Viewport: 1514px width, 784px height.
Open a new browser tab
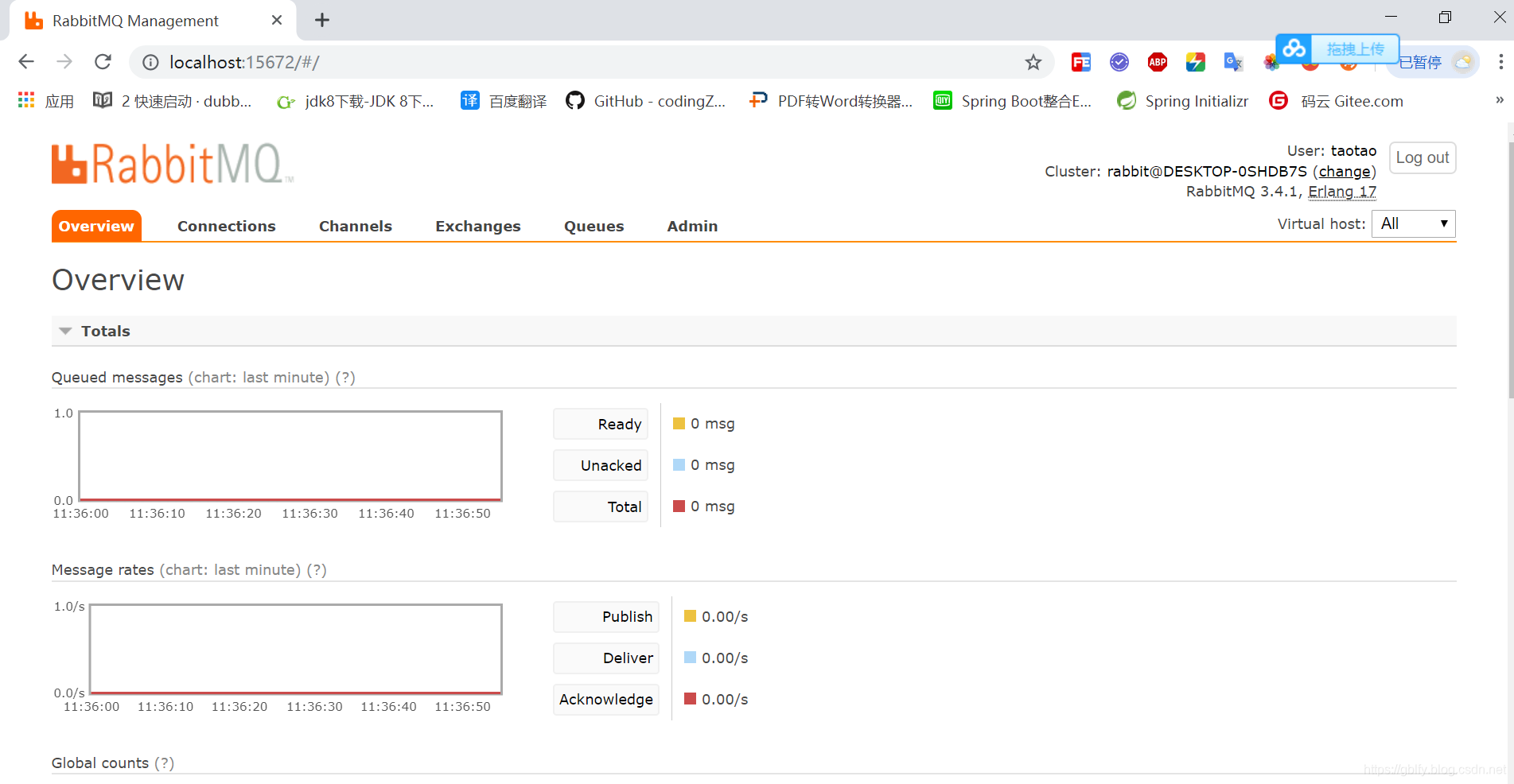tap(322, 21)
